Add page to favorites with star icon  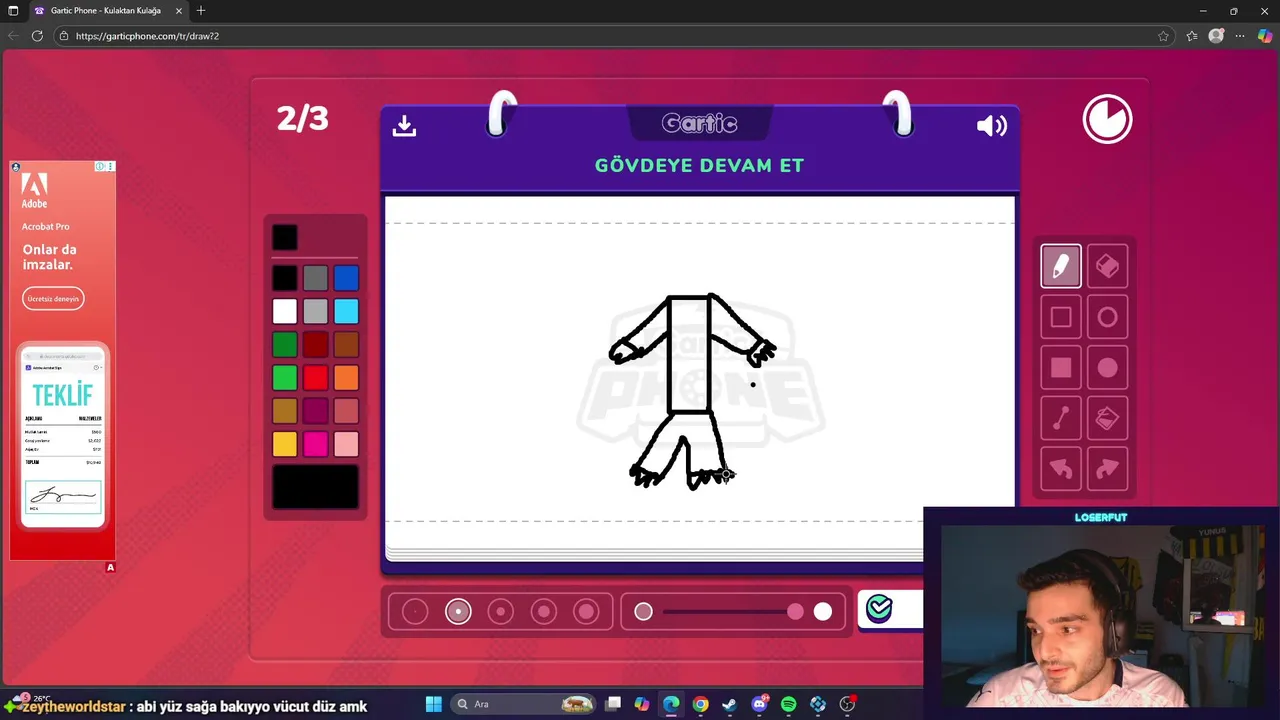tap(1163, 35)
